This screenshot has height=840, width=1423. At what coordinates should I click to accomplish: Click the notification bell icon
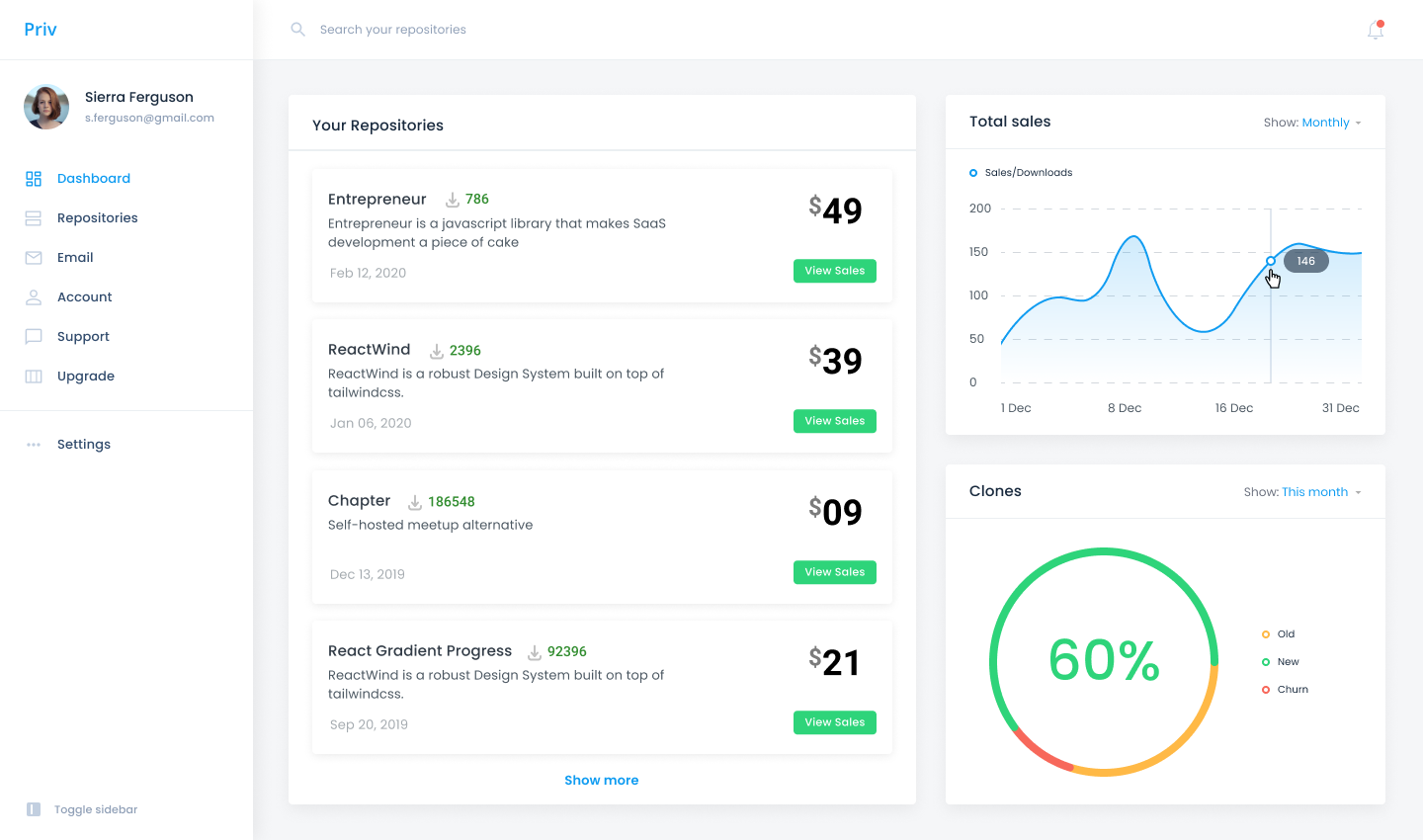pos(1375,31)
